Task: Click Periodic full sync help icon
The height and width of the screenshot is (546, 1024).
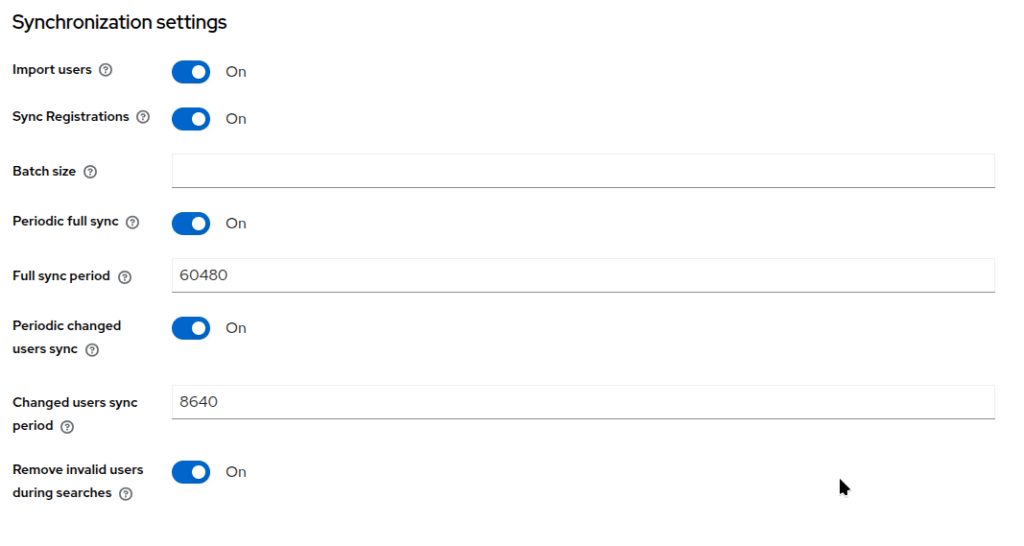Action: pyautogui.click(x=132, y=222)
